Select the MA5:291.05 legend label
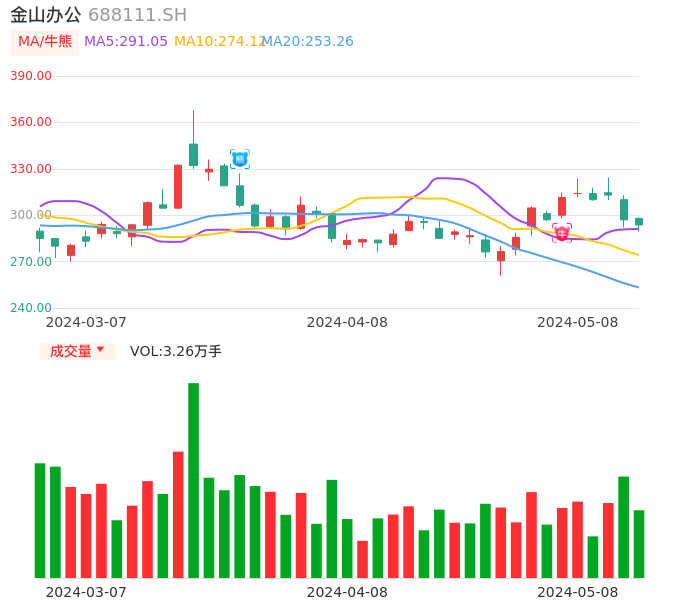This screenshot has height=606, width=686. pyautogui.click(x=126, y=42)
